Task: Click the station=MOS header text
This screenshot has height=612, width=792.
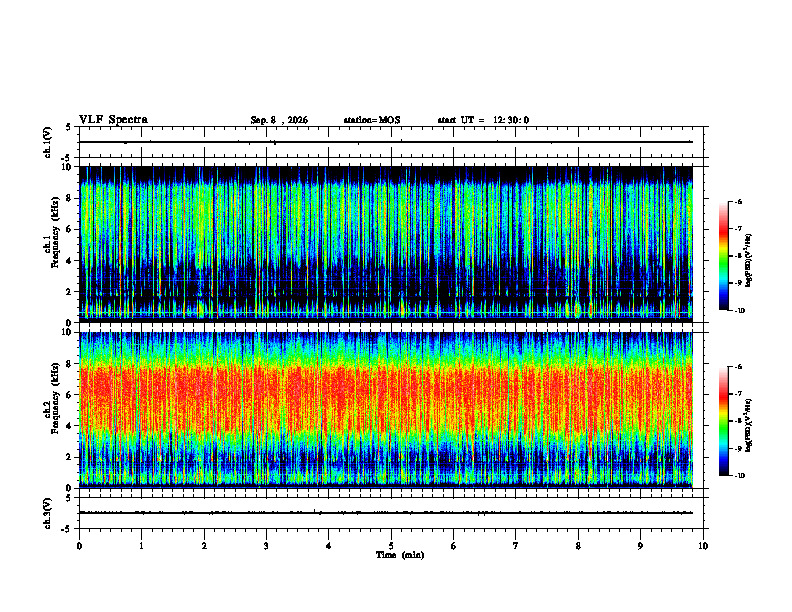Action: 372,120
